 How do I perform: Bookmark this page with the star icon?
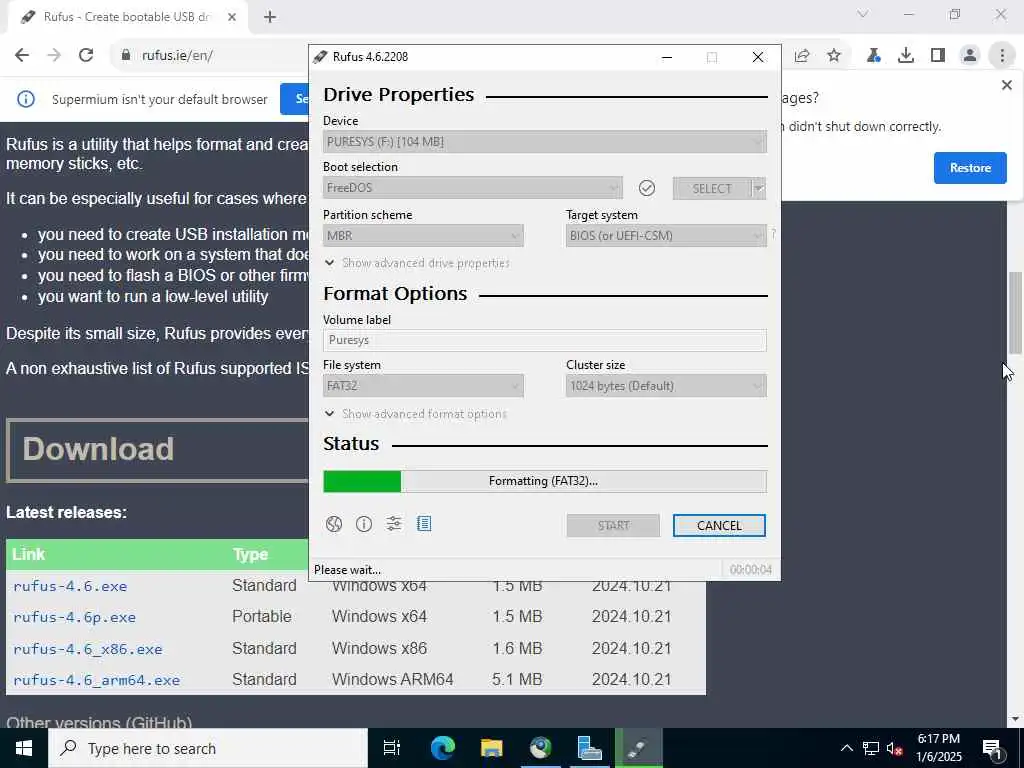tap(834, 56)
